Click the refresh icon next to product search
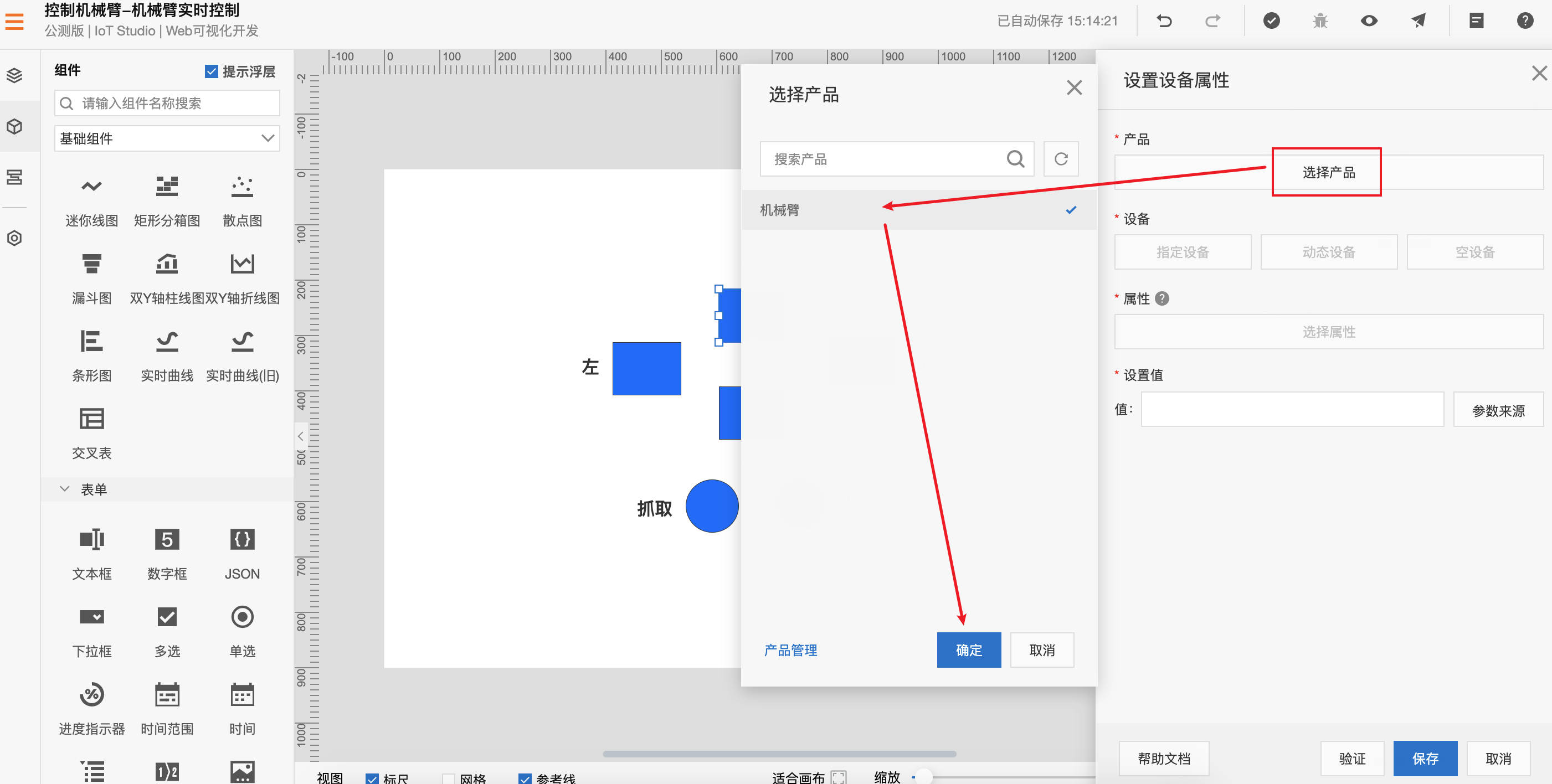Screen dimensions: 1552x784 (x=1060, y=159)
